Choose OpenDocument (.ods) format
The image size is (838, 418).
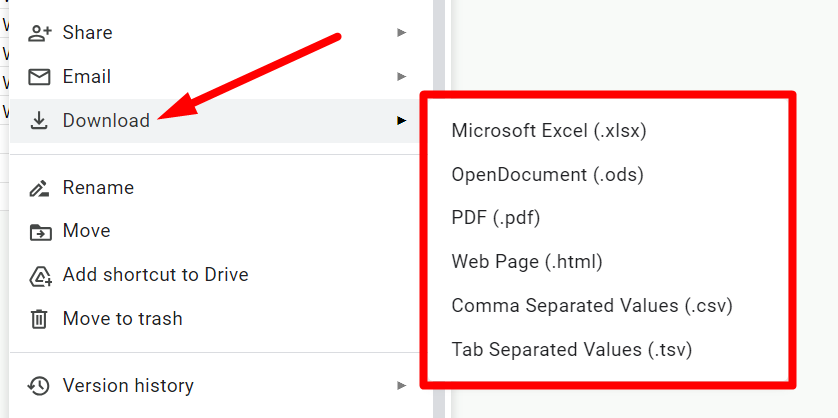click(547, 175)
